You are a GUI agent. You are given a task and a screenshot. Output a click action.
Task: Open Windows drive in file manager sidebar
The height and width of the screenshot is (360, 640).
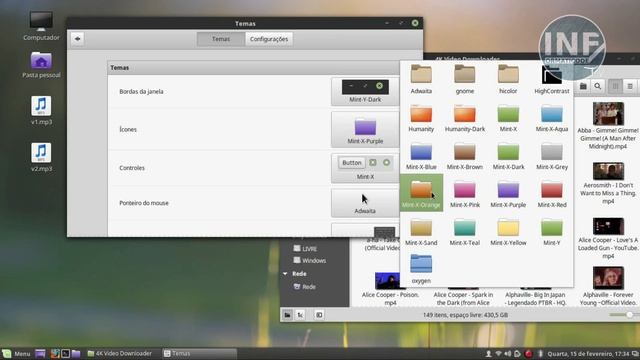click(x=309, y=260)
